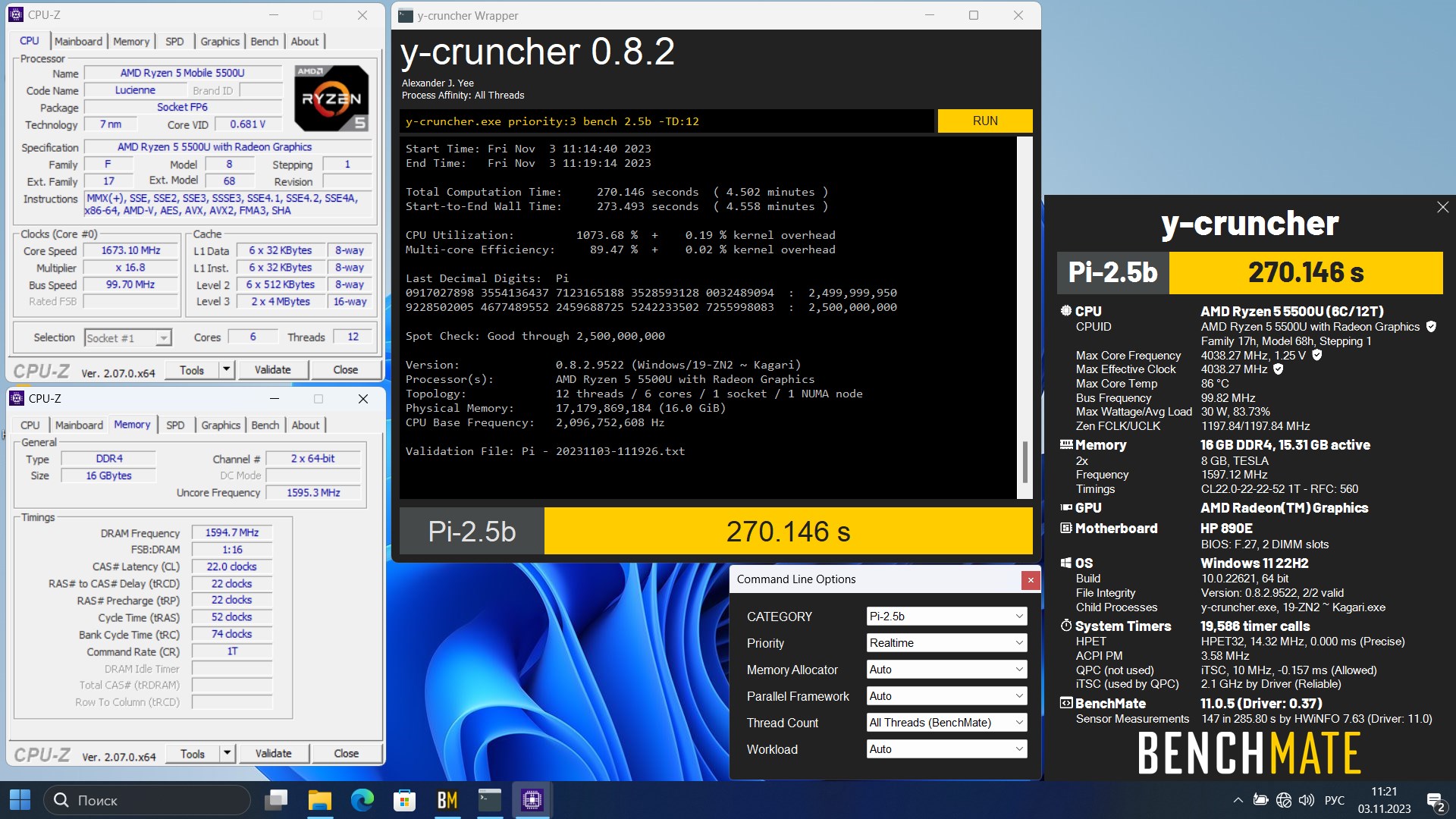Open Microsoft Store from taskbar

405,800
